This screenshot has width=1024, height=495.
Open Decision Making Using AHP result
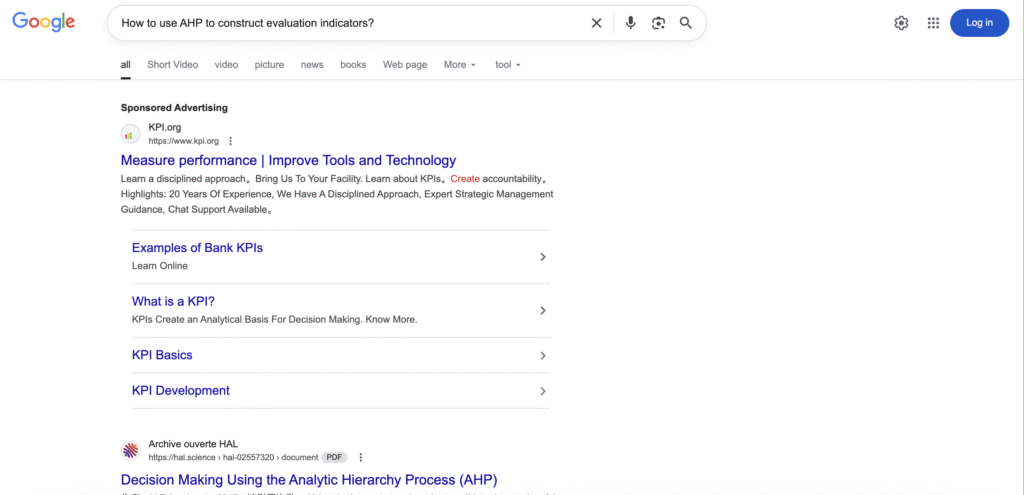click(x=308, y=480)
